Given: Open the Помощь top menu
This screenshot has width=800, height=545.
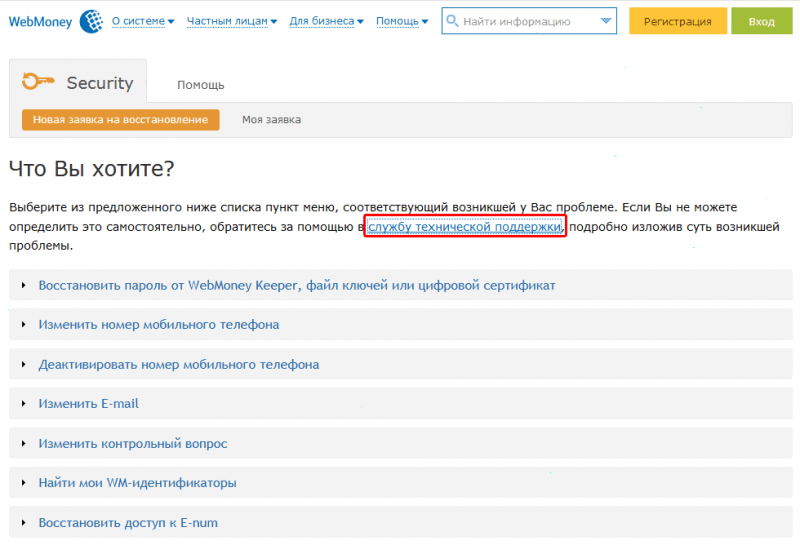Looking at the screenshot, I should pyautogui.click(x=402, y=21).
